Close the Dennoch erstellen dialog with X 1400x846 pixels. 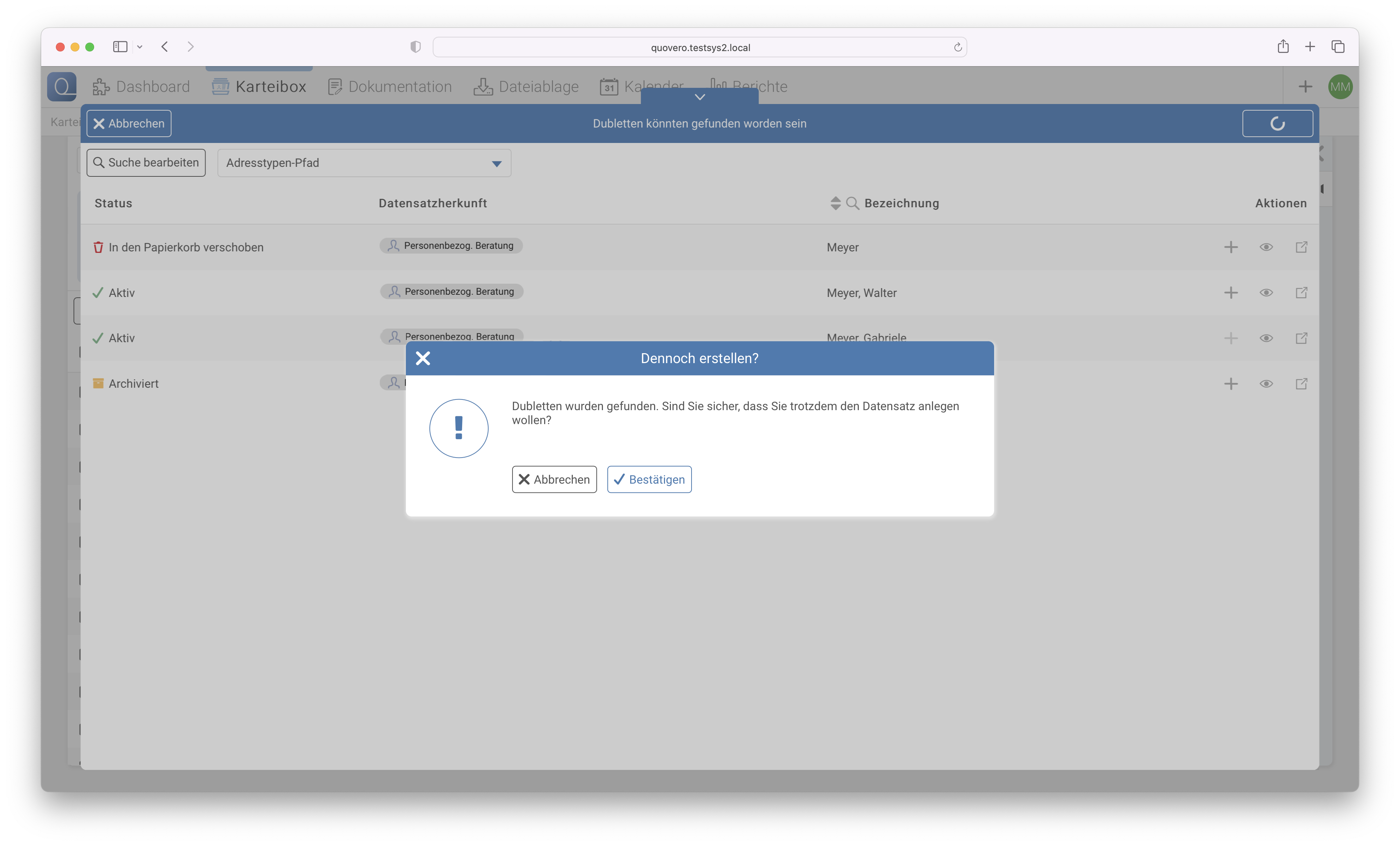pos(423,358)
